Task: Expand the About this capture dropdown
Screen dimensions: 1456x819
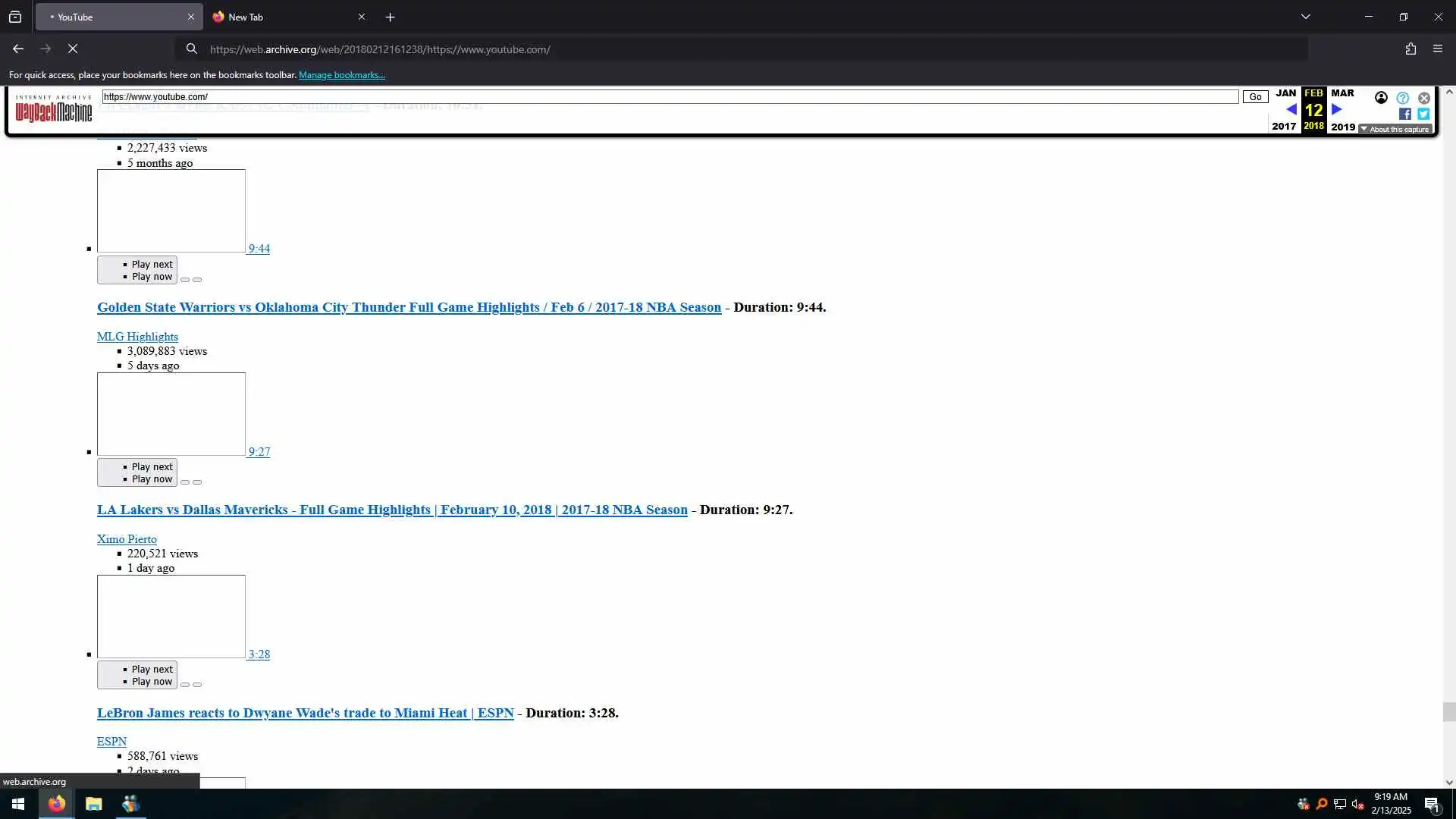Action: [1395, 130]
